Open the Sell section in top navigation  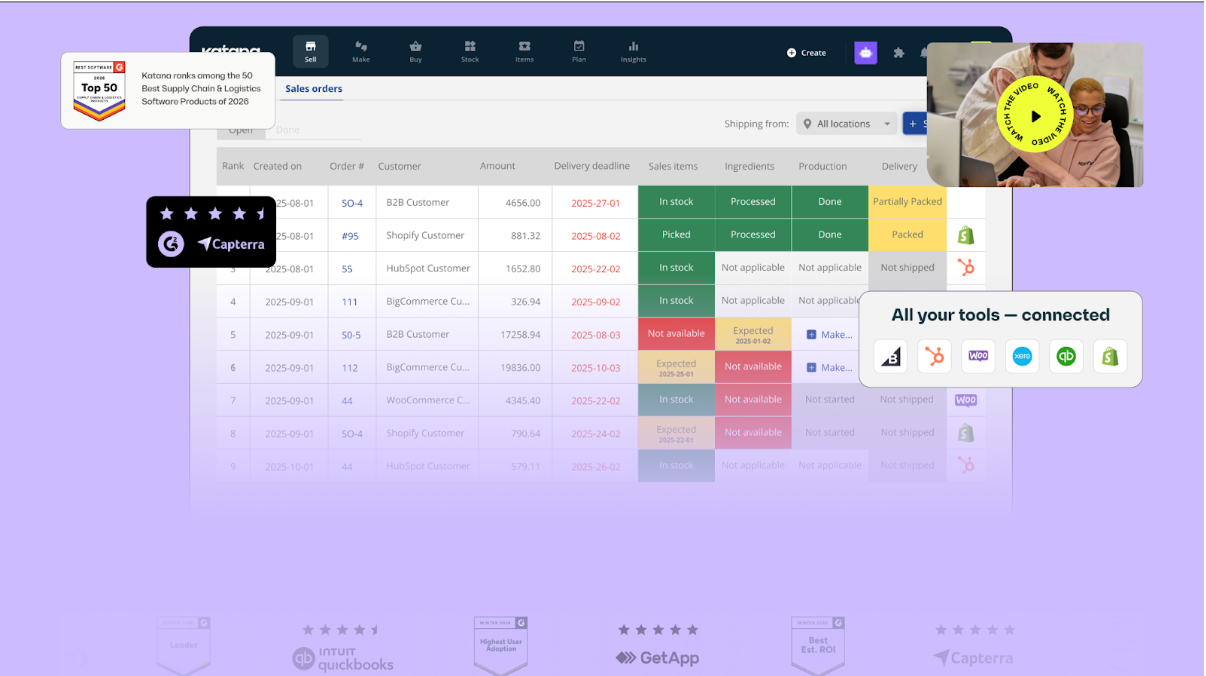pyautogui.click(x=310, y=51)
